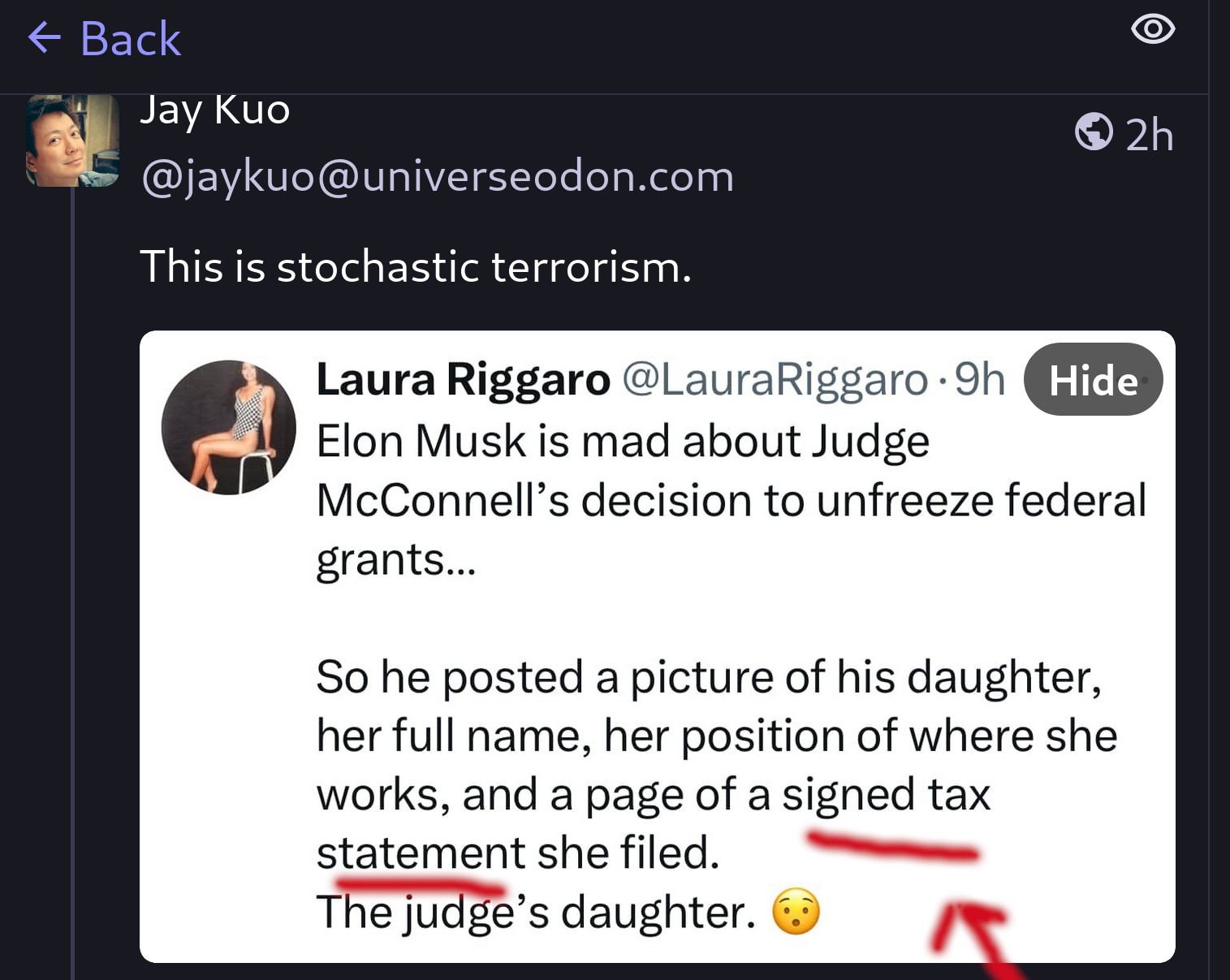Click the @jaykuo@universeodon.com handle

pos(438,176)
